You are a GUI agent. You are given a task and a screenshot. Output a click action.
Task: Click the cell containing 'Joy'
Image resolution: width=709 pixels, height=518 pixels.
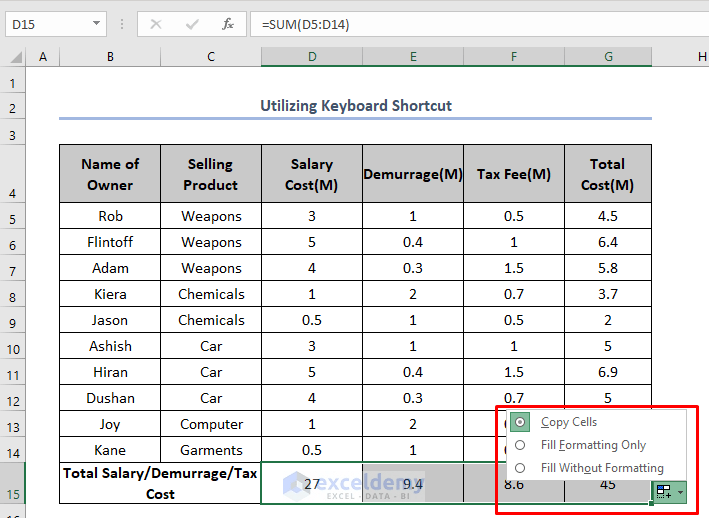pos(110,424)
